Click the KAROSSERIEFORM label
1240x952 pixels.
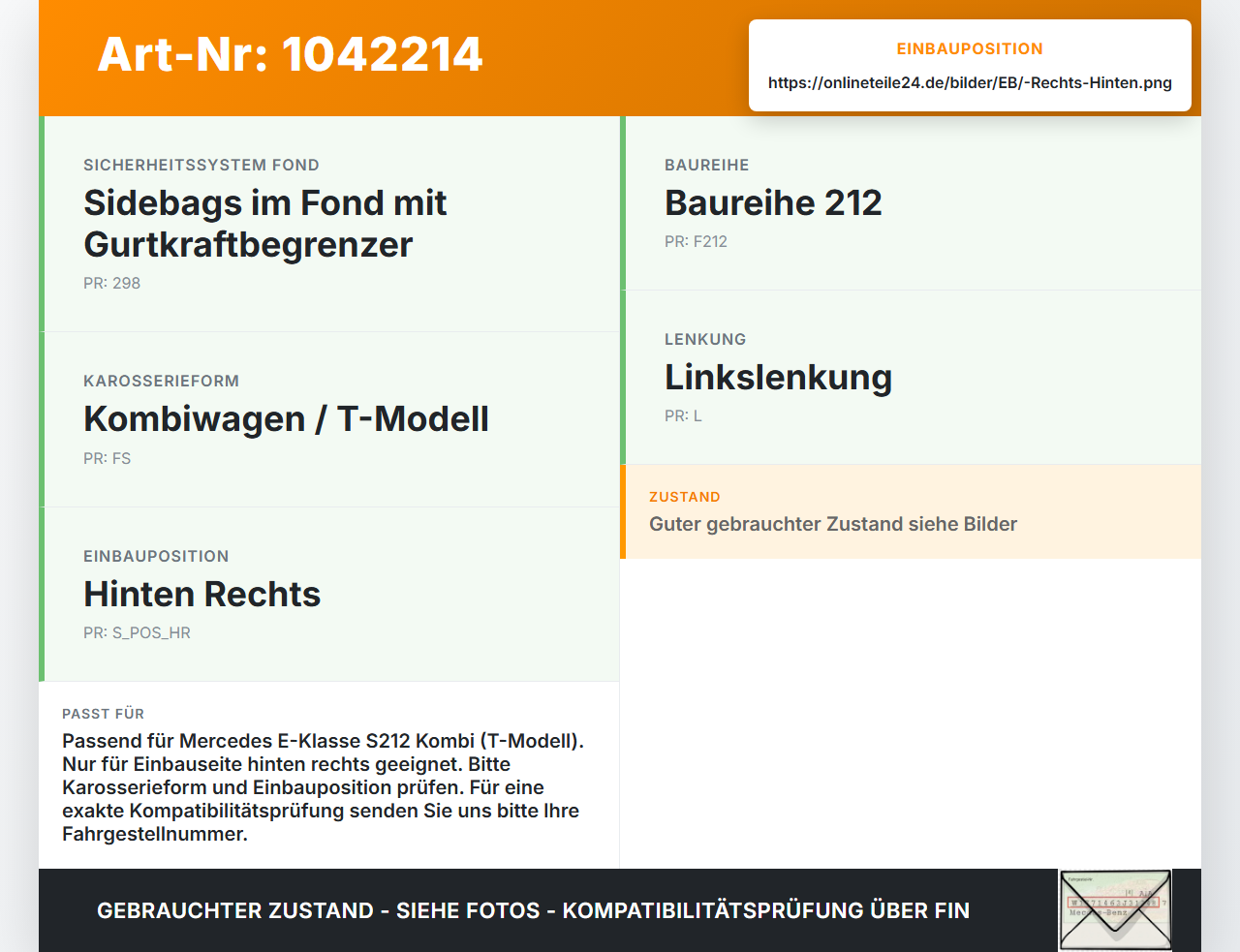point(161,381)
